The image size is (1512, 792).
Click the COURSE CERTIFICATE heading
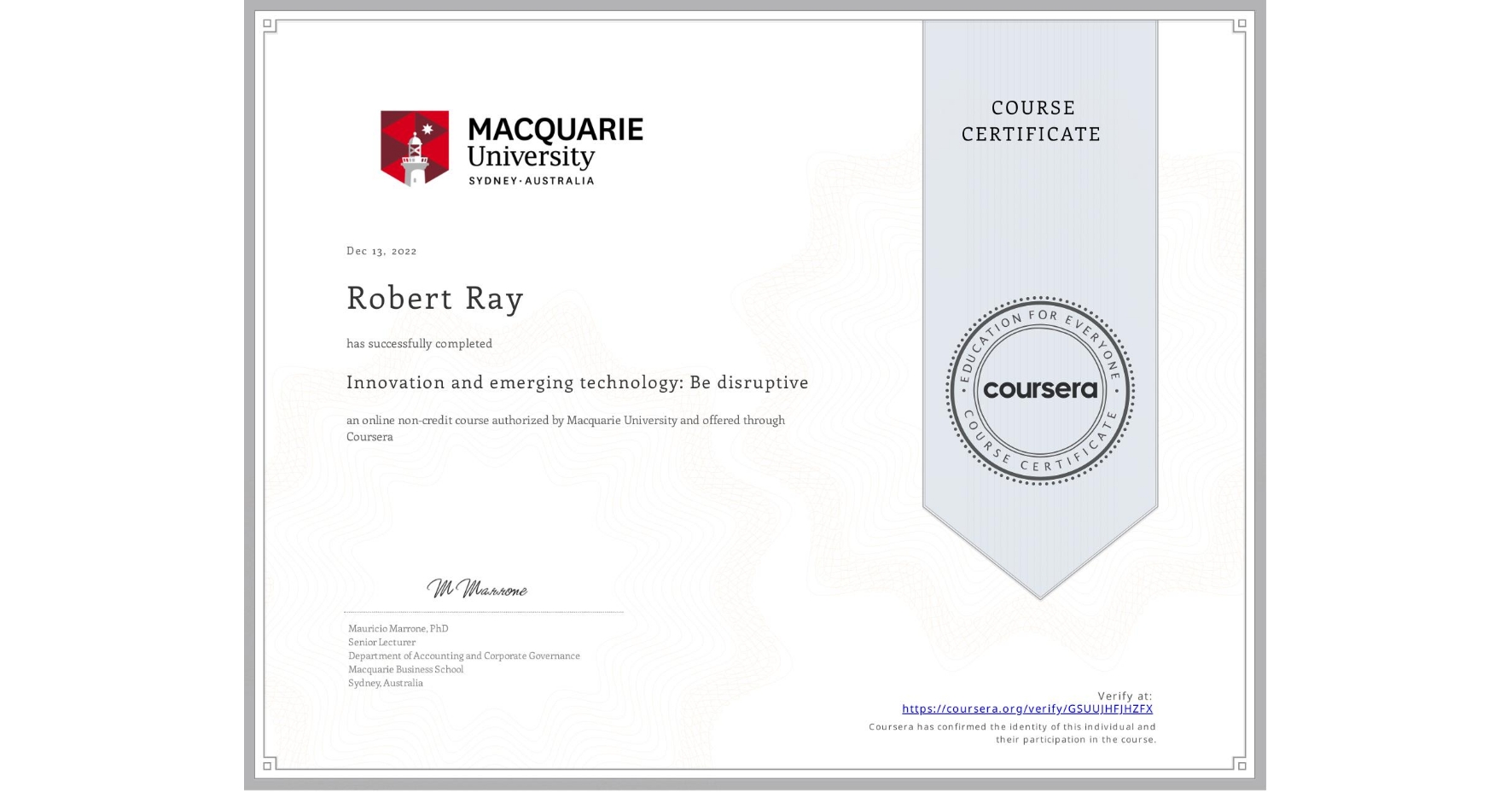click(x=1032, y=120)
